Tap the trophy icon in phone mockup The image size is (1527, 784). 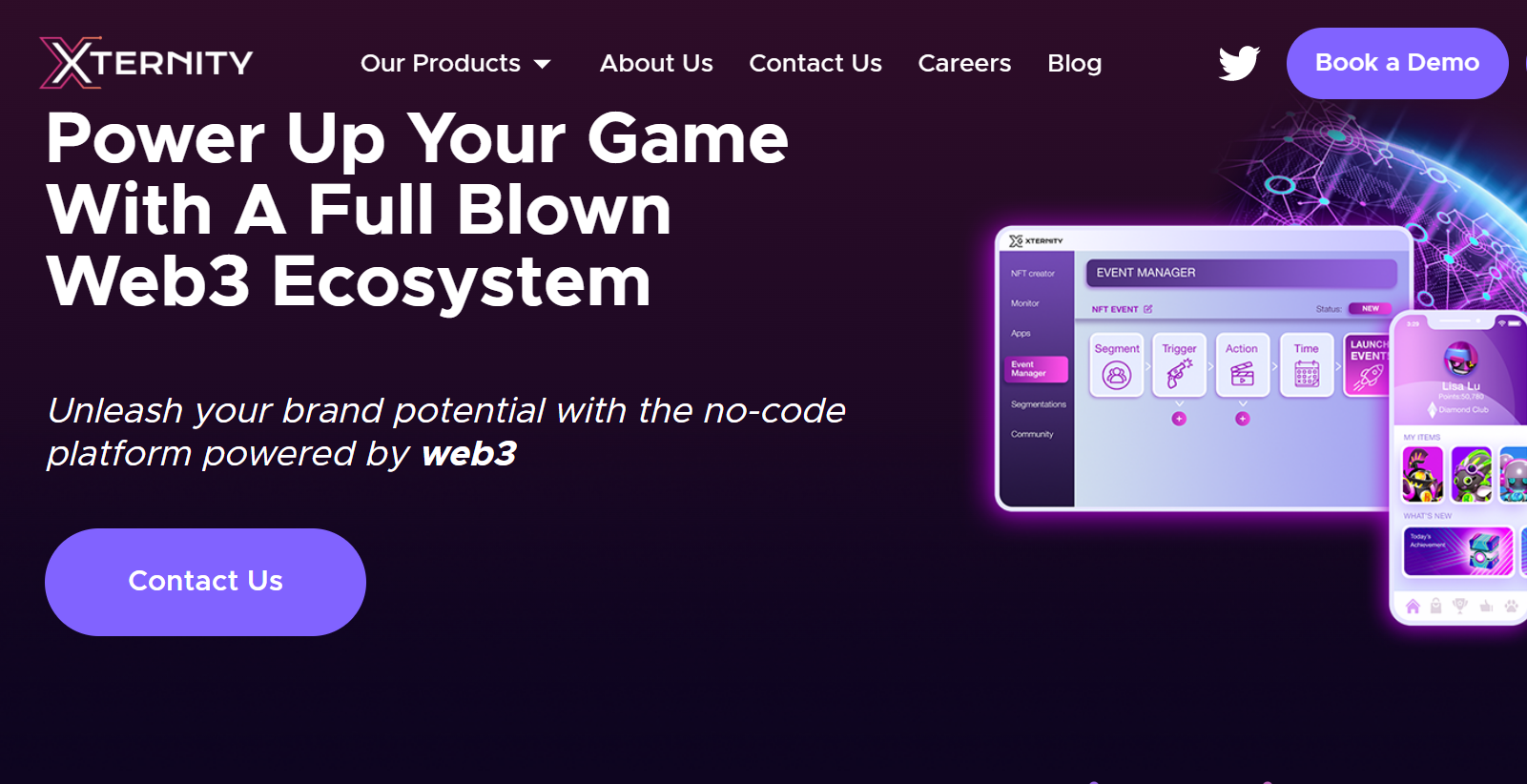[x=1459, y=606]
